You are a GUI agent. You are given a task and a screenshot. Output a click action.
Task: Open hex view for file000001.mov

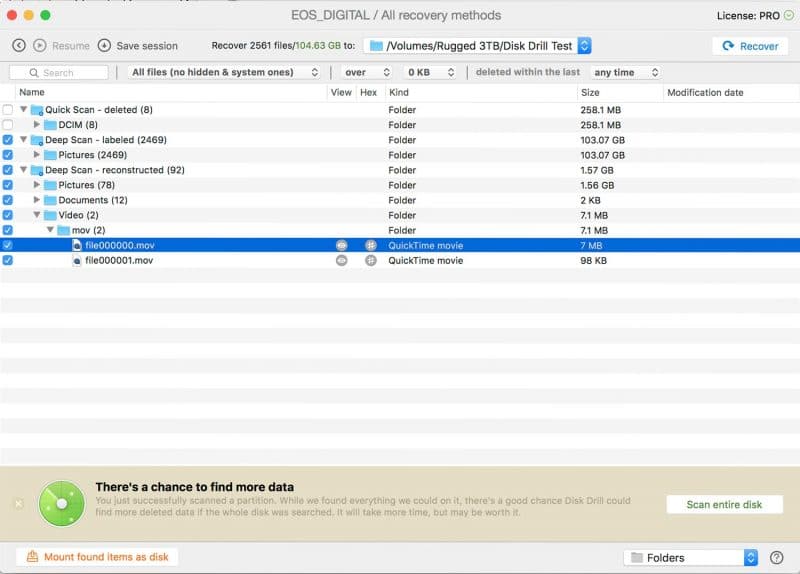point(371,260)
